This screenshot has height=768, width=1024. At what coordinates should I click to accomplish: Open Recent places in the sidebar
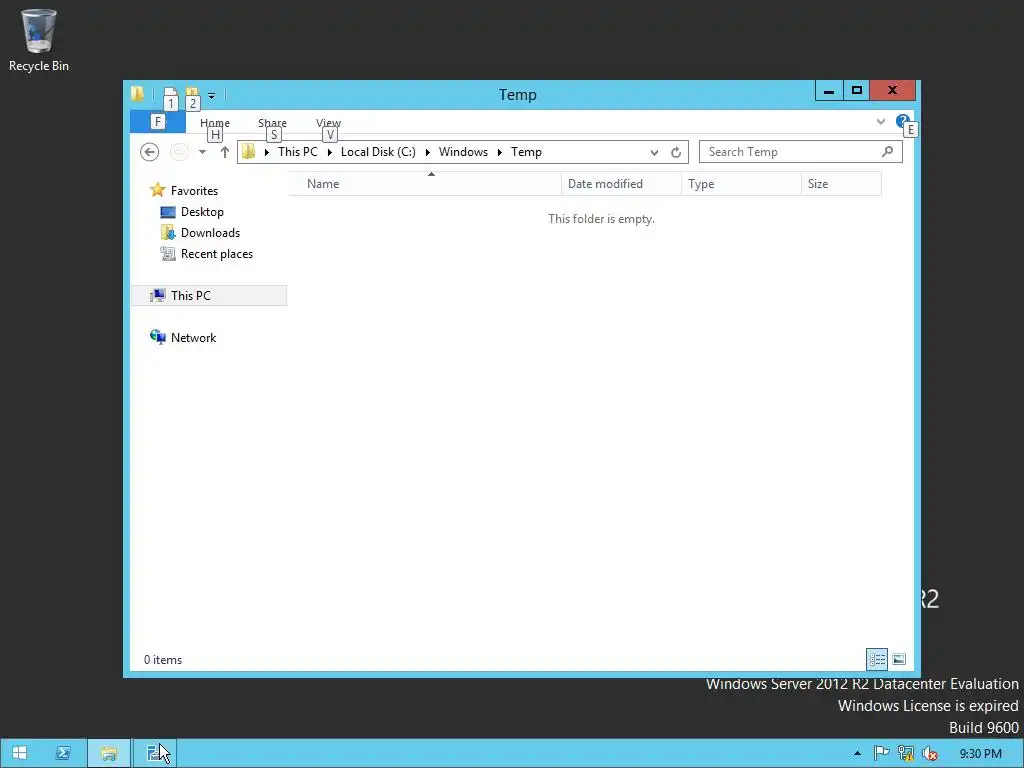(x=216, y=254)
